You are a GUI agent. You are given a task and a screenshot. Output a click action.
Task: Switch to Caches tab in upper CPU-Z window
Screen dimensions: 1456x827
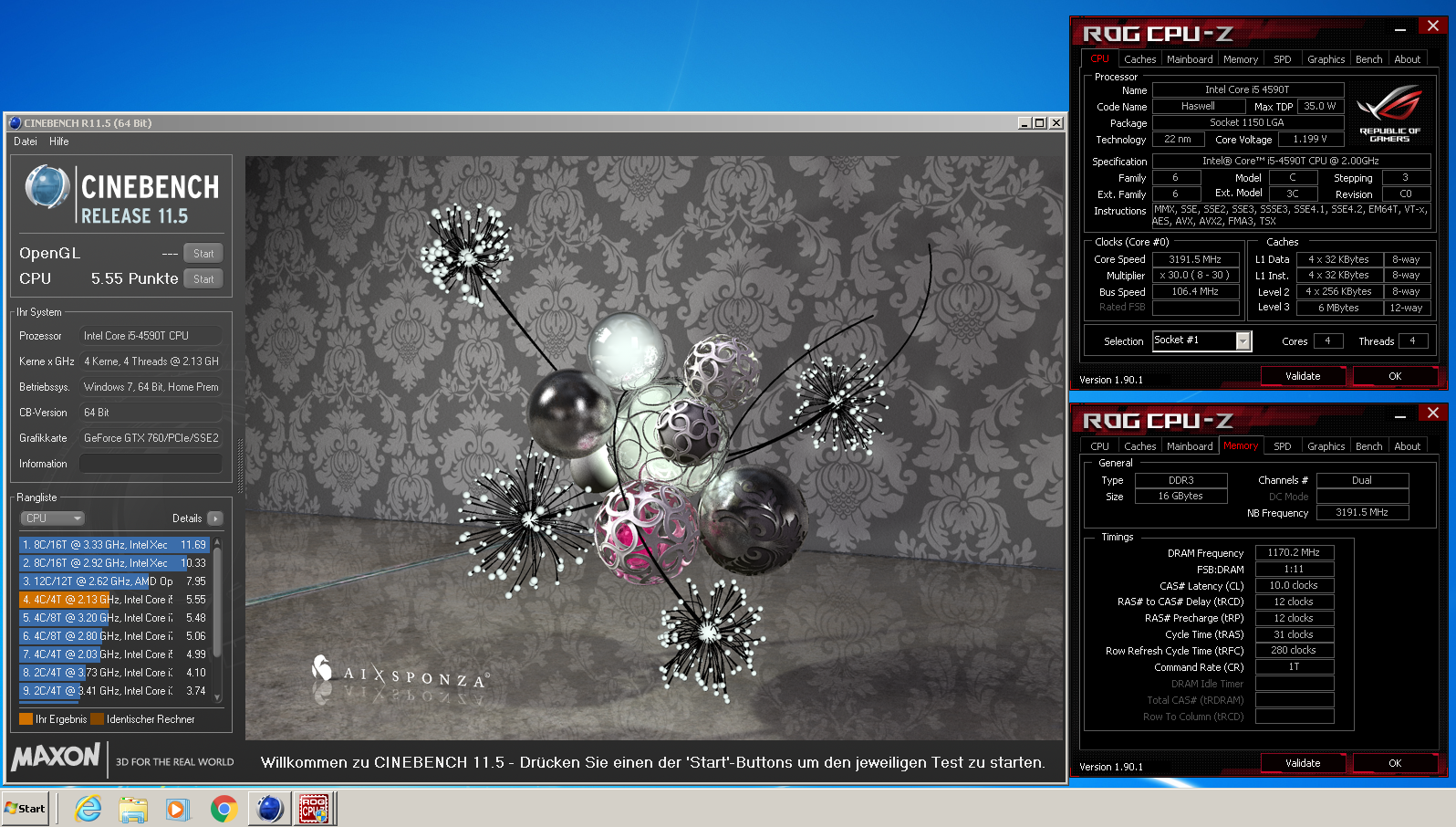tap(1139, 59)
